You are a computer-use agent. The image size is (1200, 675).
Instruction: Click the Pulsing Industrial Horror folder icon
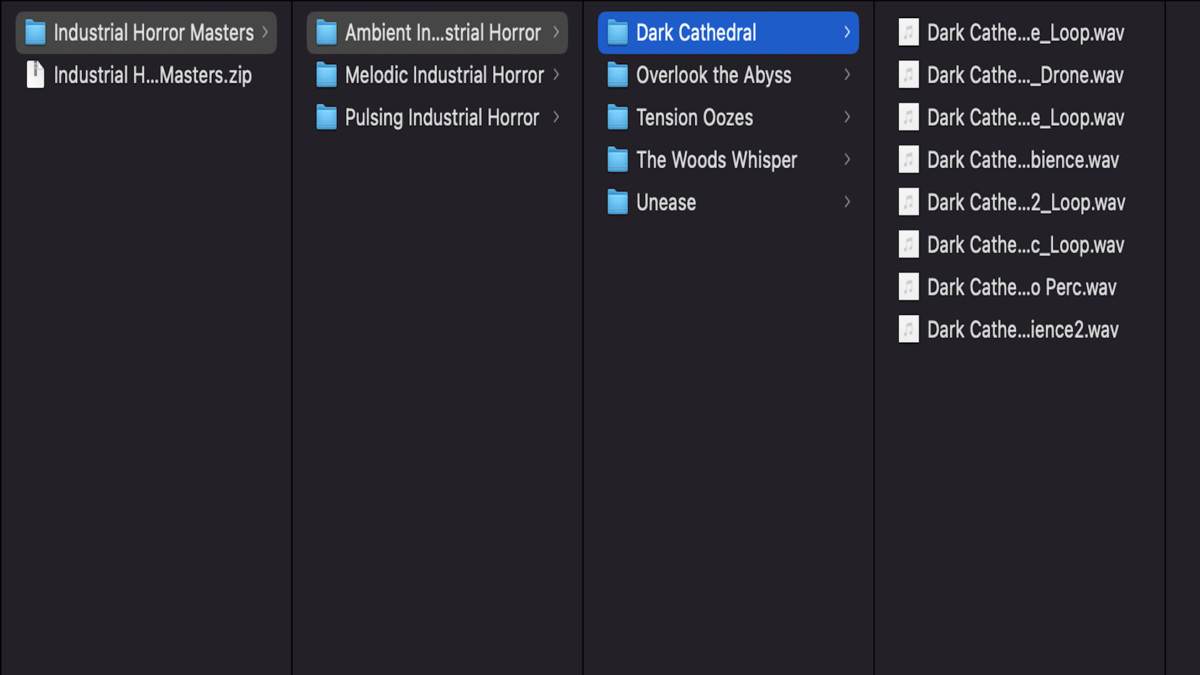point(327,118)
